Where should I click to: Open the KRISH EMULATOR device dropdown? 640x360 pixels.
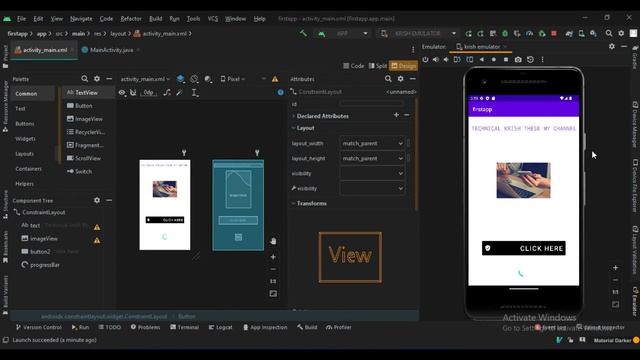click(418, 33)
